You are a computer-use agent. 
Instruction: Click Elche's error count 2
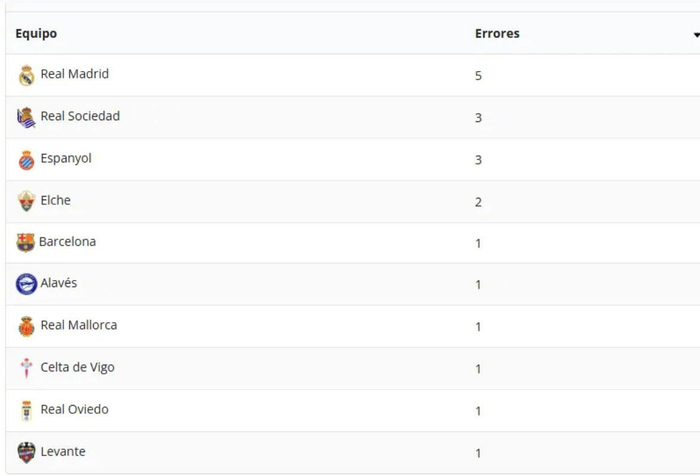point(479,202)
